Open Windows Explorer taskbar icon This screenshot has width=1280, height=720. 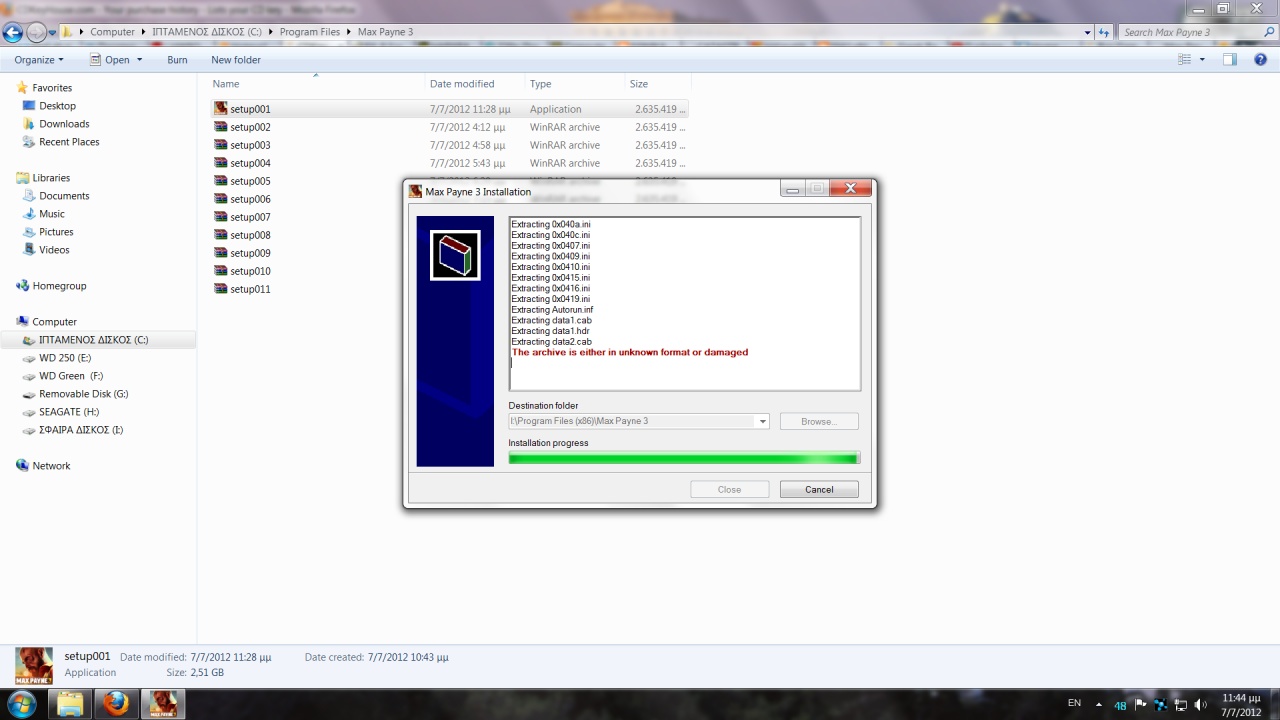click(x=69, y=704)
